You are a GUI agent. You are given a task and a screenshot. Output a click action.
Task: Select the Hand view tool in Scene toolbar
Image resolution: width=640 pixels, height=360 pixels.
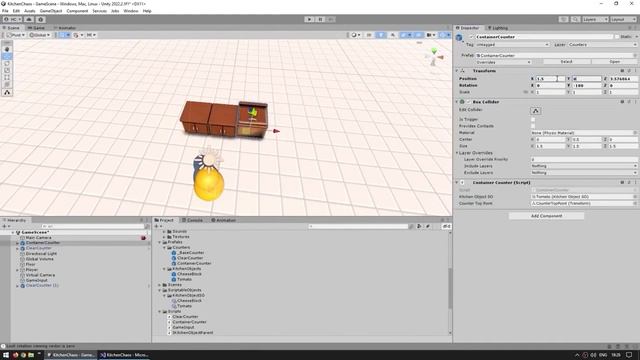coord(7,49)
